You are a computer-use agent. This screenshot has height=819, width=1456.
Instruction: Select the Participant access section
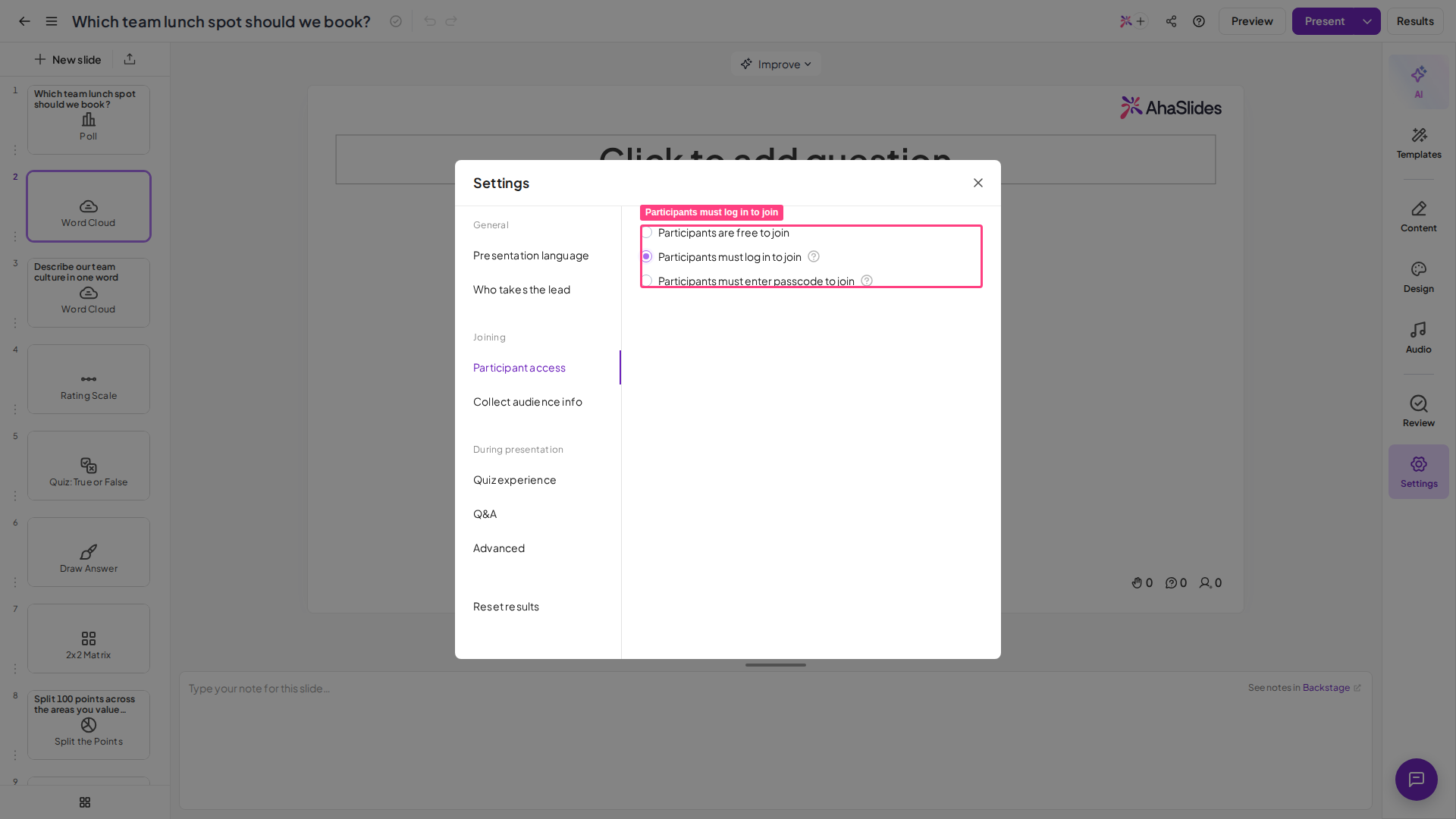click(519, 368)
